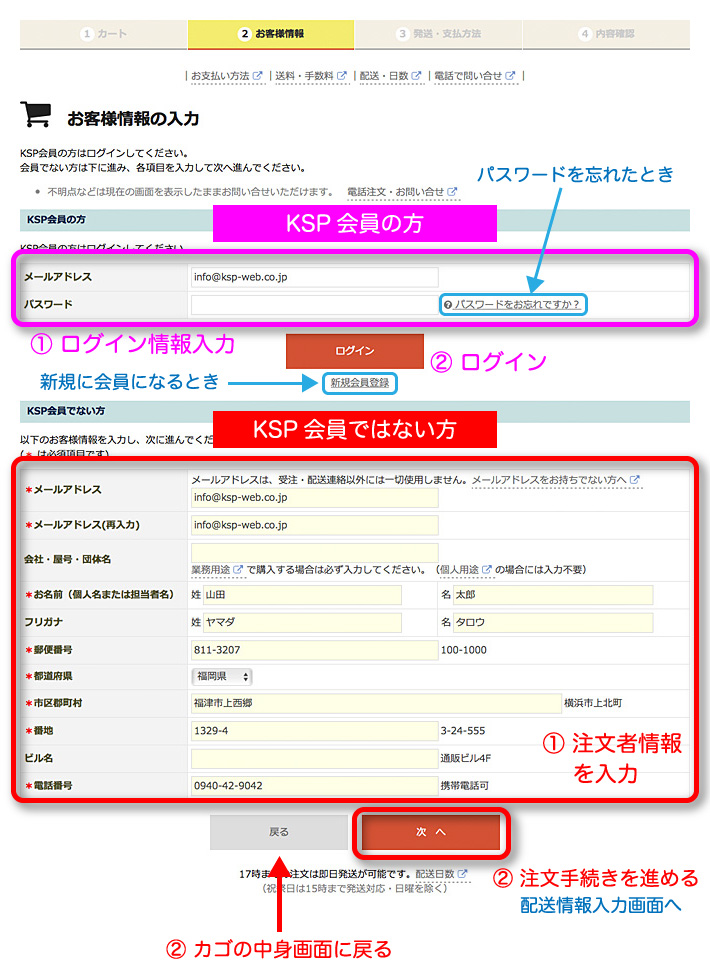Click 個人用途 link

(460, 569)
